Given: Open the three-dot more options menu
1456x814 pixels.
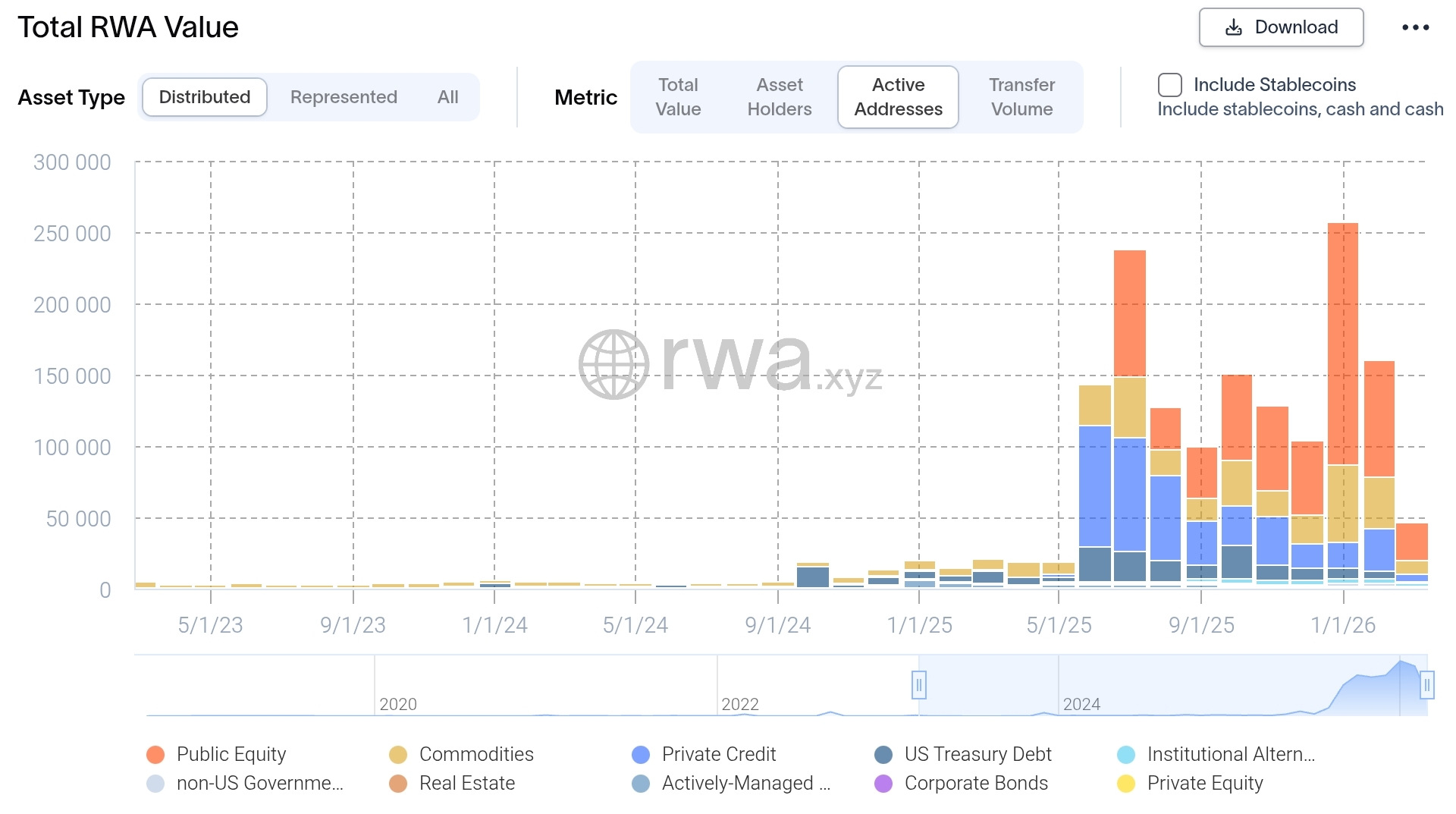Looking at the screenshot, I should 1415,27.
